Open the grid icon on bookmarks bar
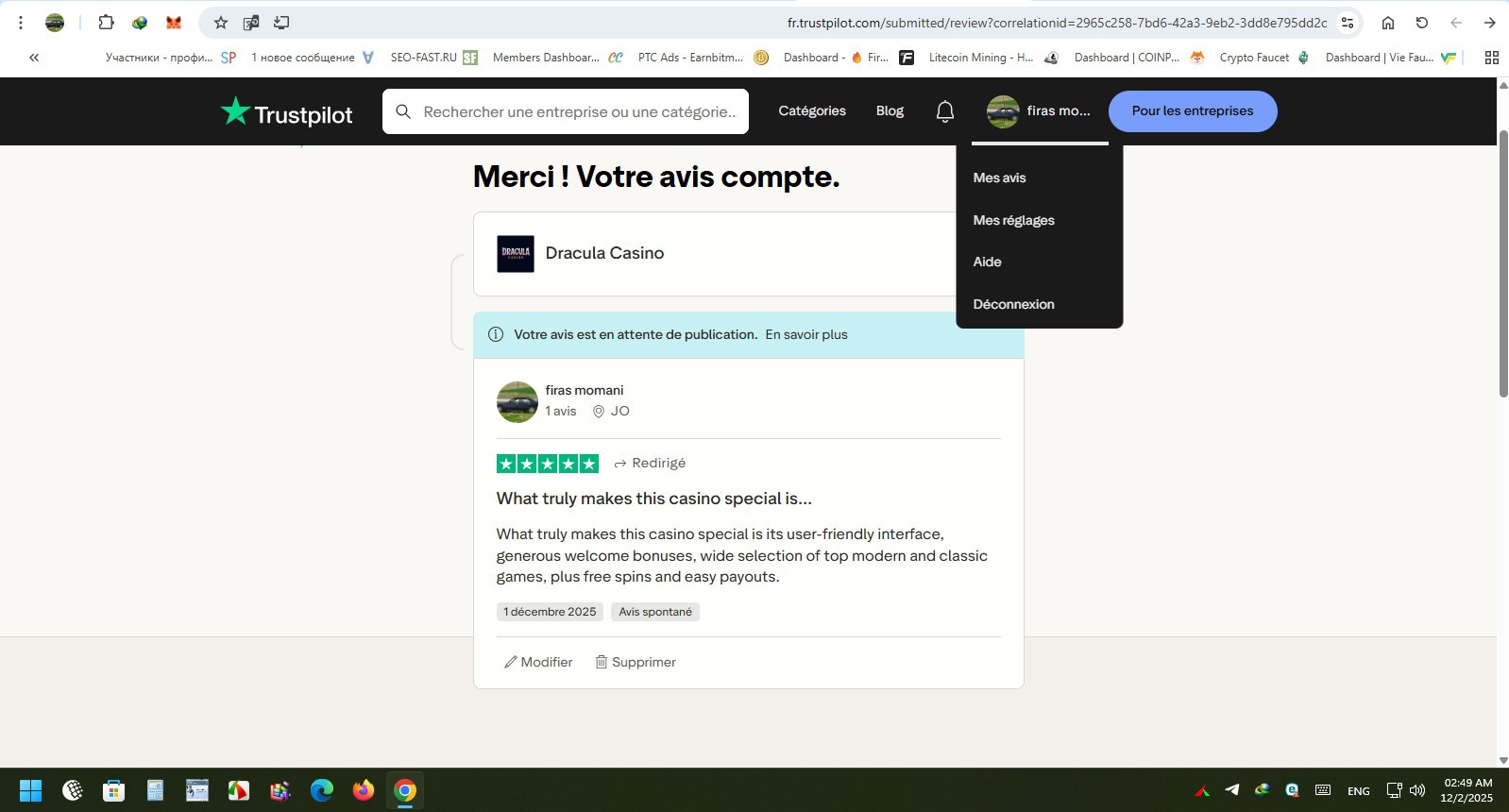Viewport: 1509px width, 812px height. [x=1492, y=58]
